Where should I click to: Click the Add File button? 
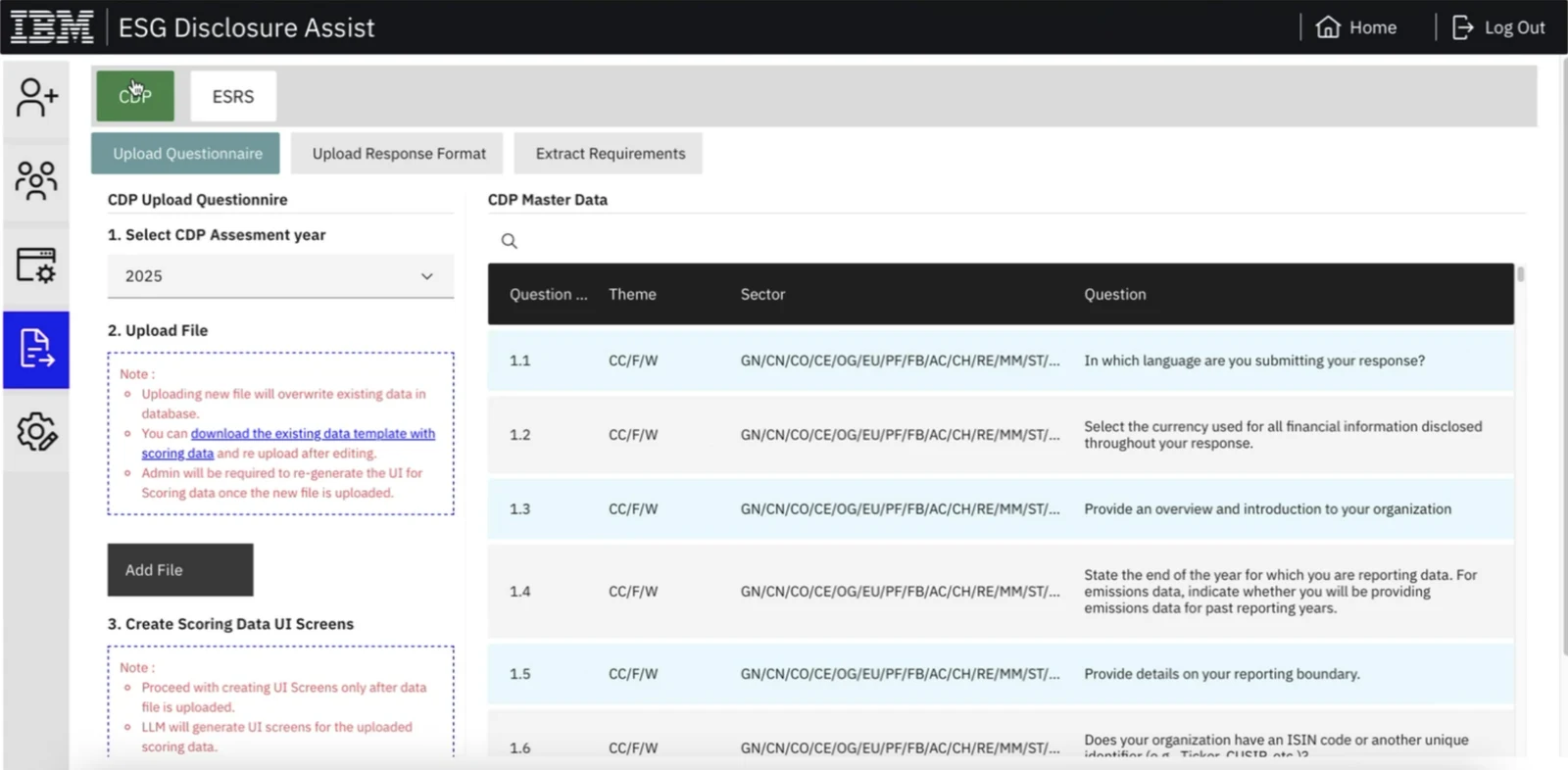[x=180, y=570]
